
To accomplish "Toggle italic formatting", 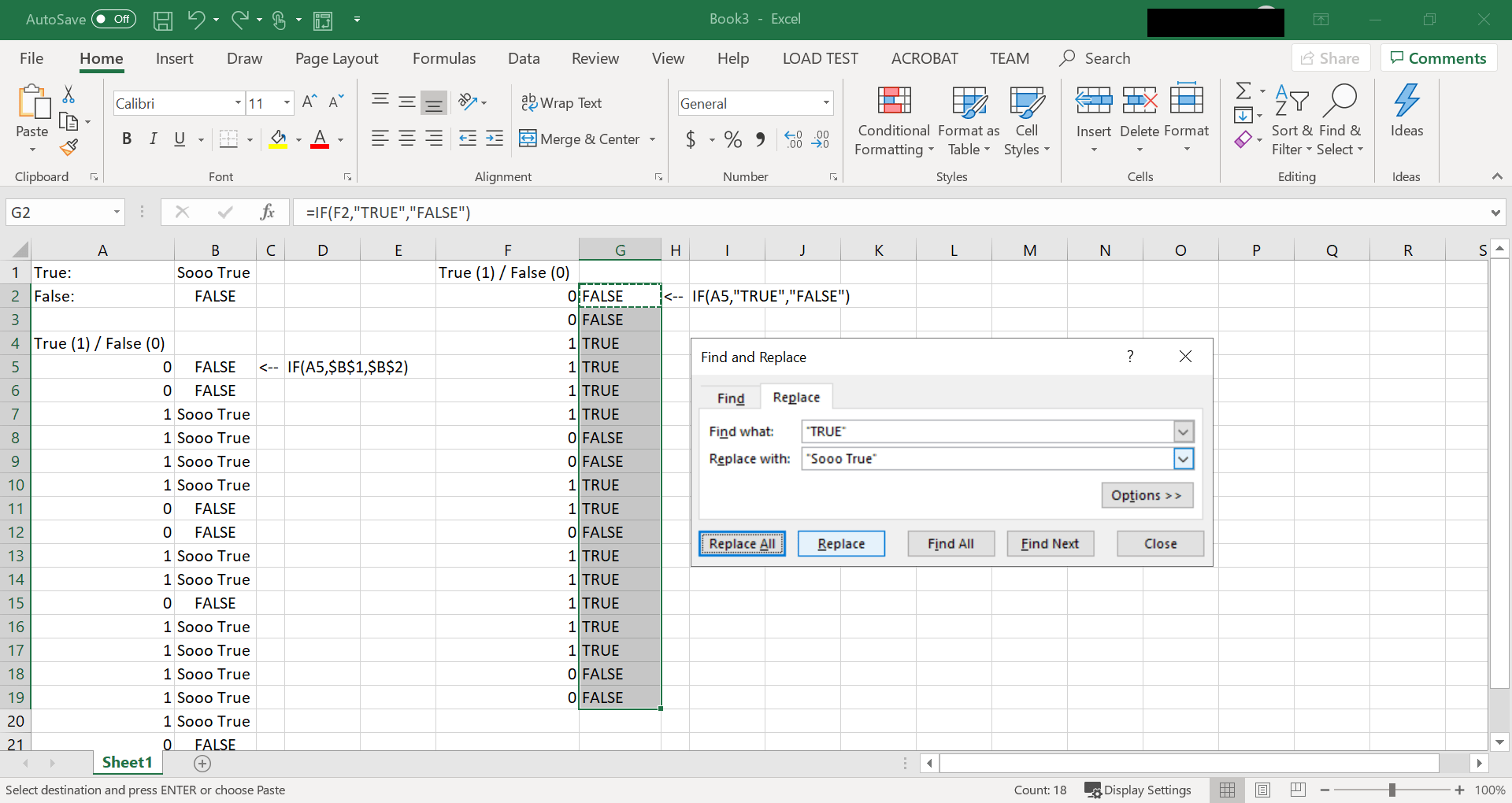I will tap(154, 139).
